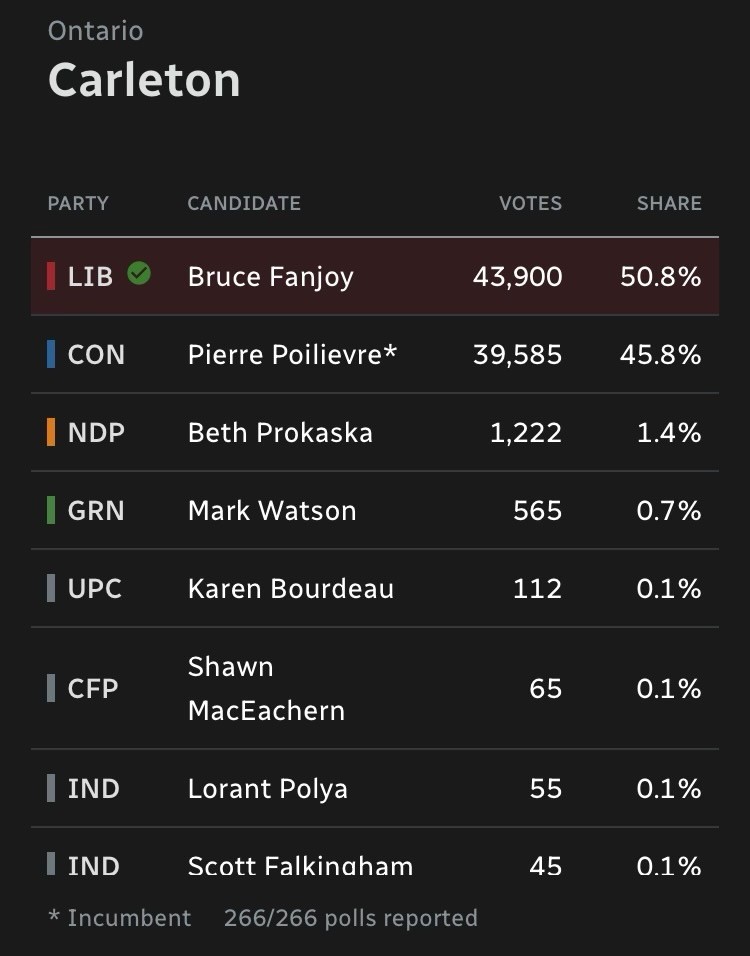The width and height of the screenshot is (750, 956).
Task: Click the Carleton riding title
Action: [144, 80]
